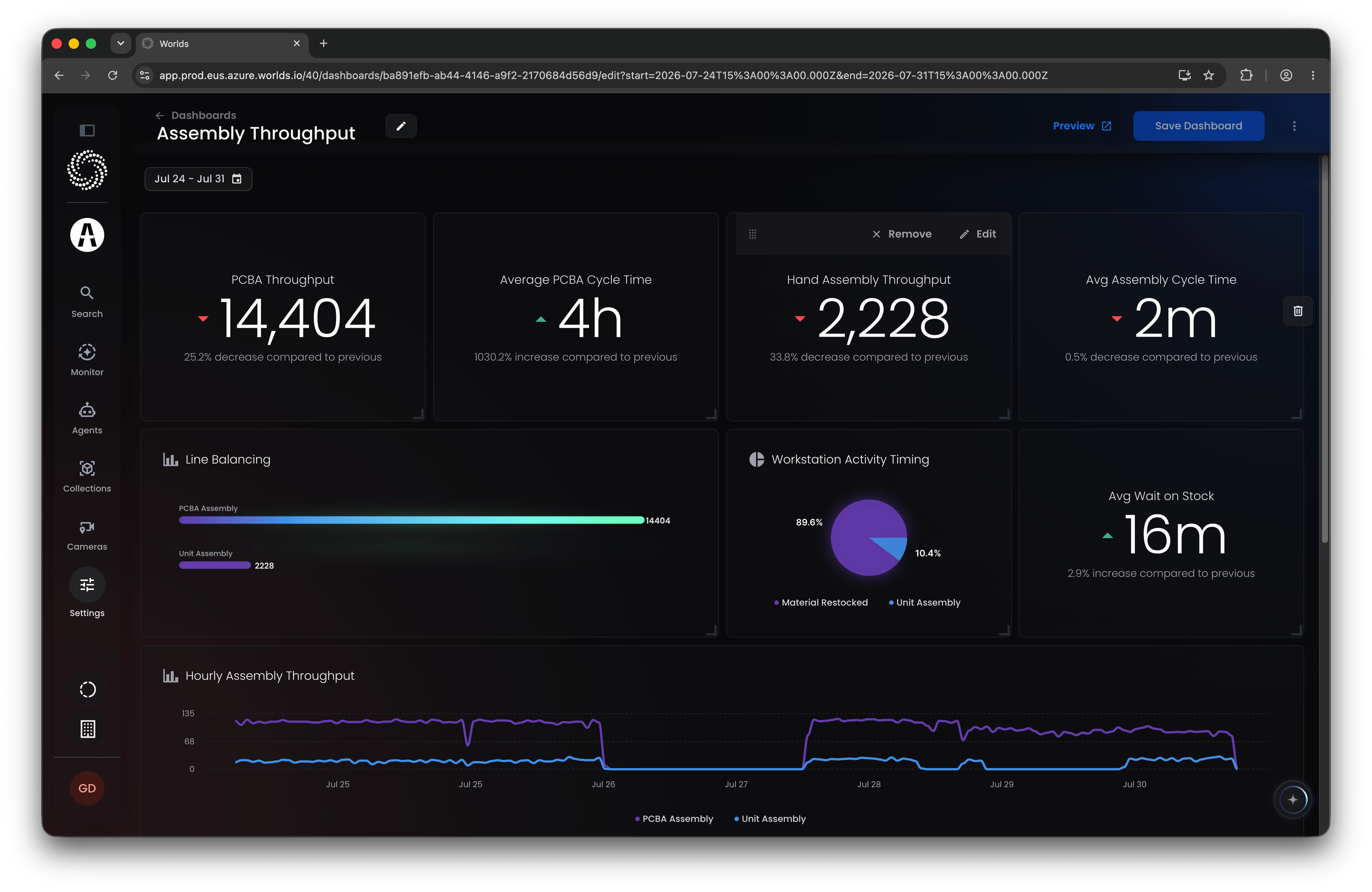The image size is (1372, 892).
Task: Click the 10.4% pie label
Action: pos(928,553)
